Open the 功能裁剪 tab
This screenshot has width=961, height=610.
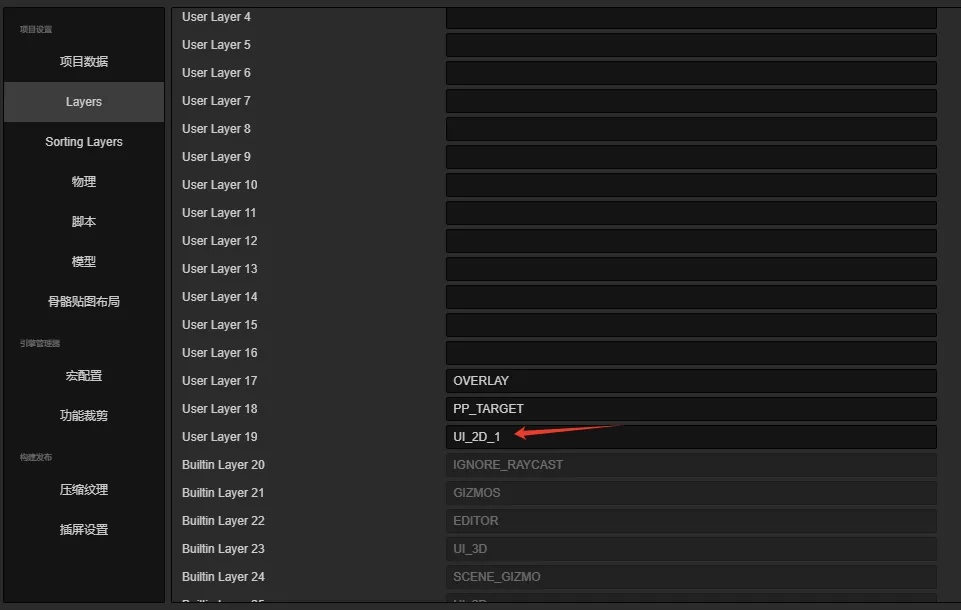coord(84,415)
